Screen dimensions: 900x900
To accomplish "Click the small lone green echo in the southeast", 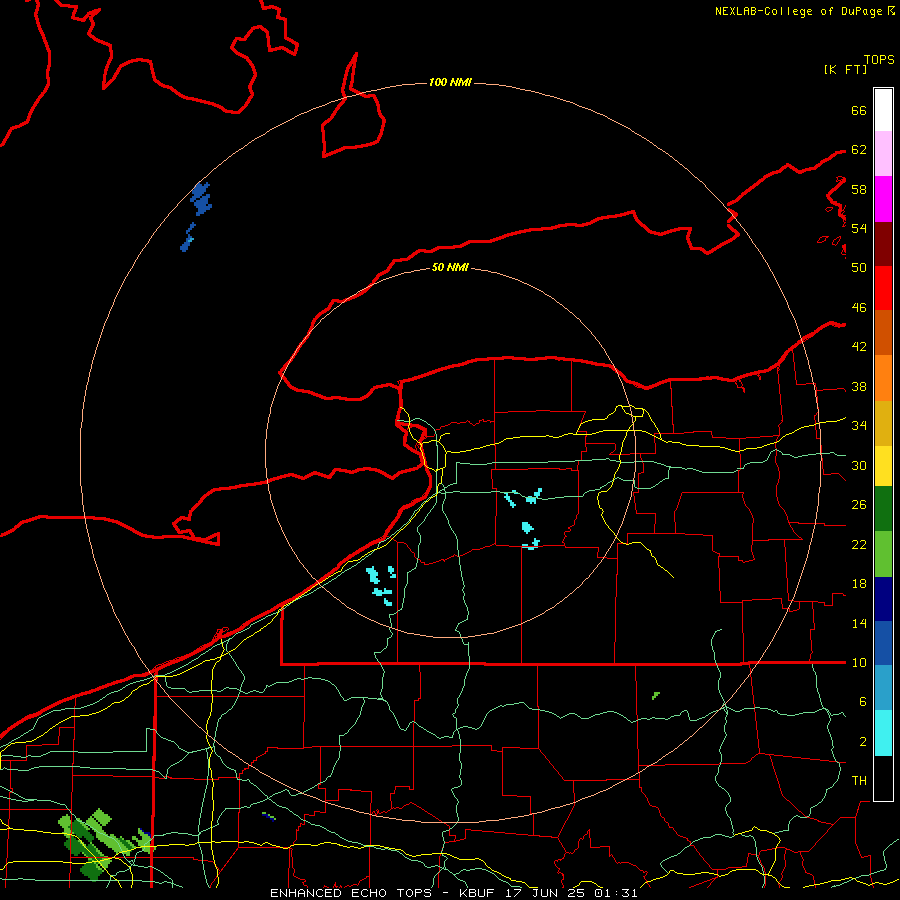I will (656, 696).
